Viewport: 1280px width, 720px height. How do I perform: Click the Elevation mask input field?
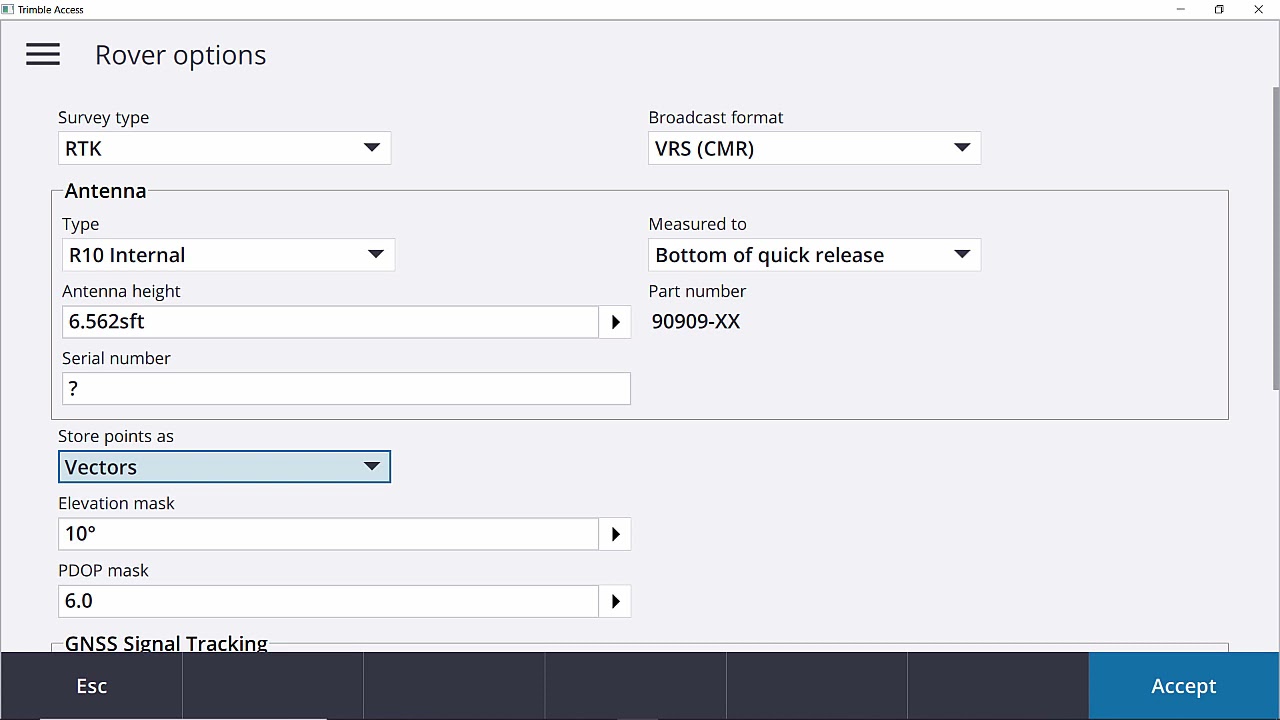coord(328,534)
